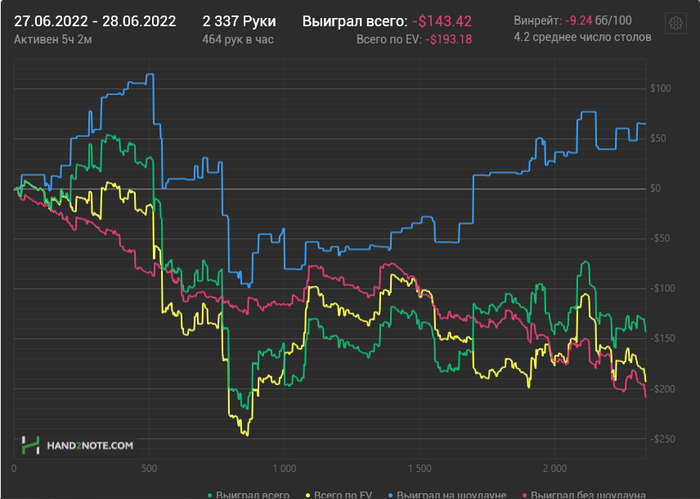
Task: Click the EV total value -$193.18
Action: coord(448,40)
